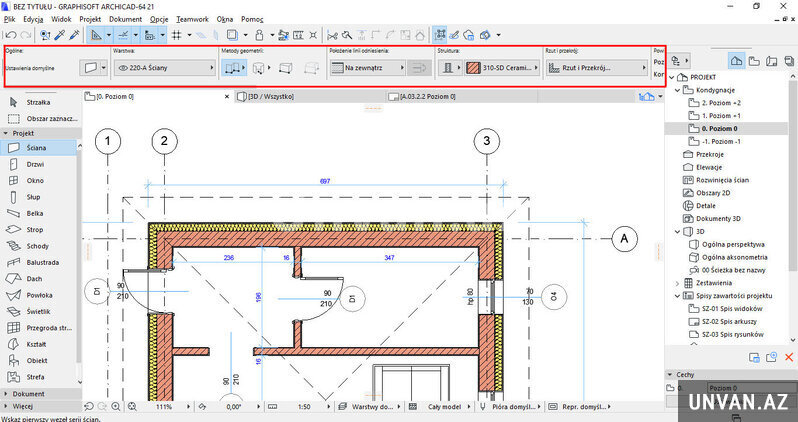Open the Opcje menu
The image size is (798, 422).
pyautogui.click(x=160, y=19)
